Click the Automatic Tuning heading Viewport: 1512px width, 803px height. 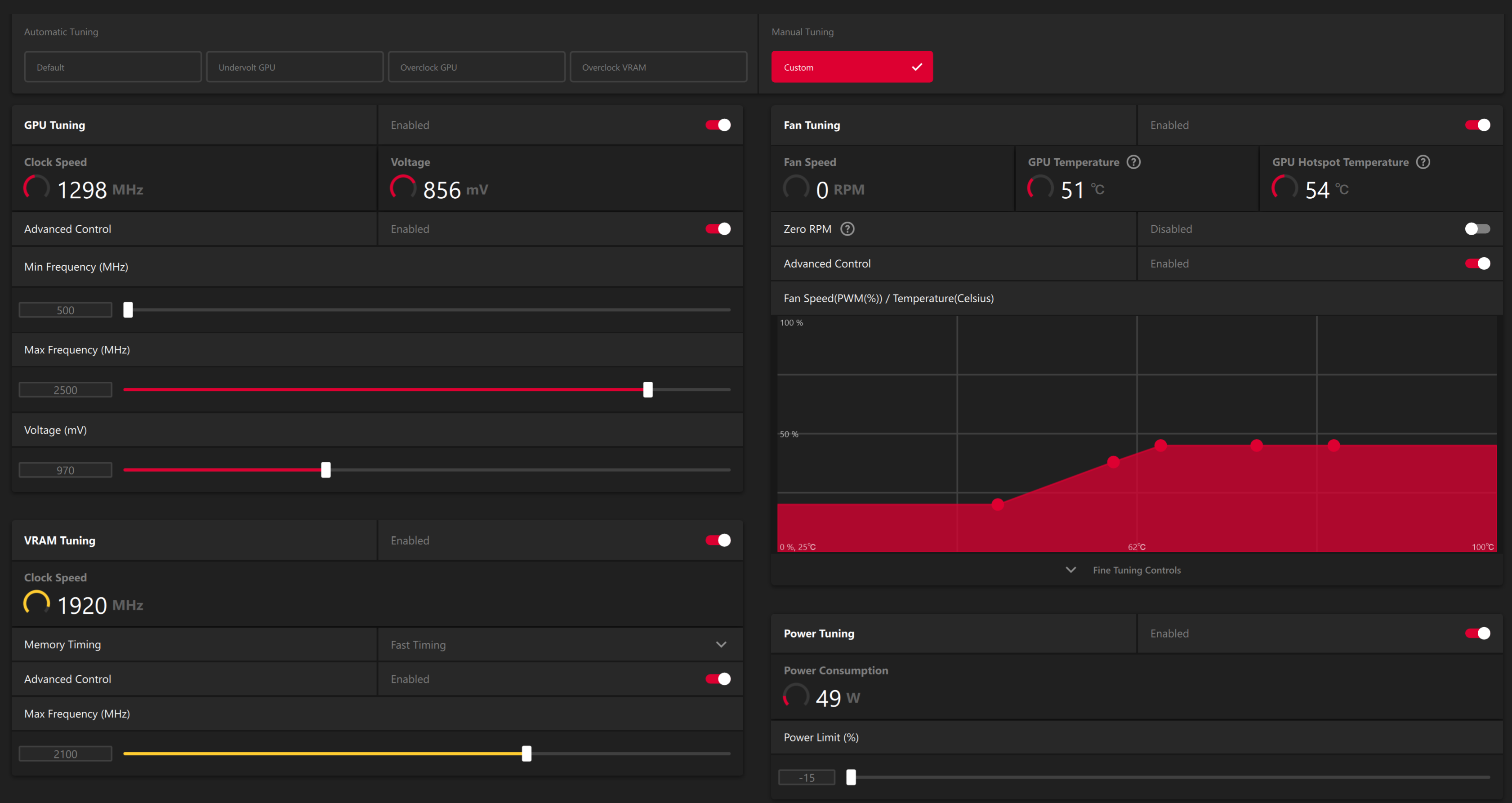[61, 31]
